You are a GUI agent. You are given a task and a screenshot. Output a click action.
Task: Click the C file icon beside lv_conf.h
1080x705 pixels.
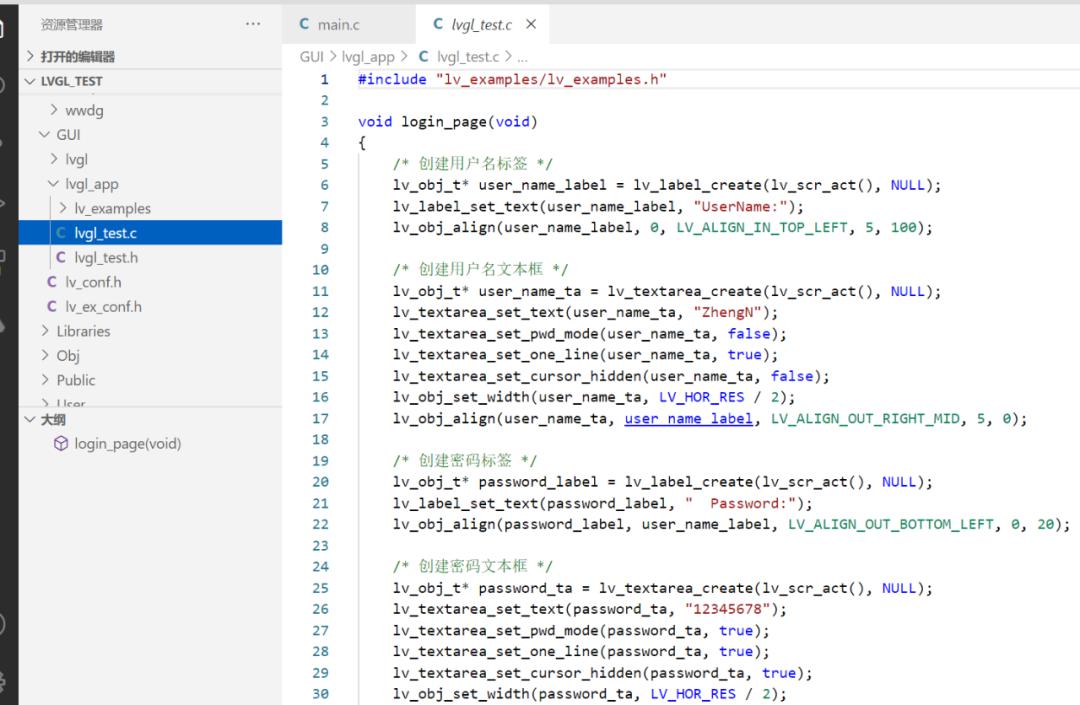pyautogui.click(x=52, y=282)
